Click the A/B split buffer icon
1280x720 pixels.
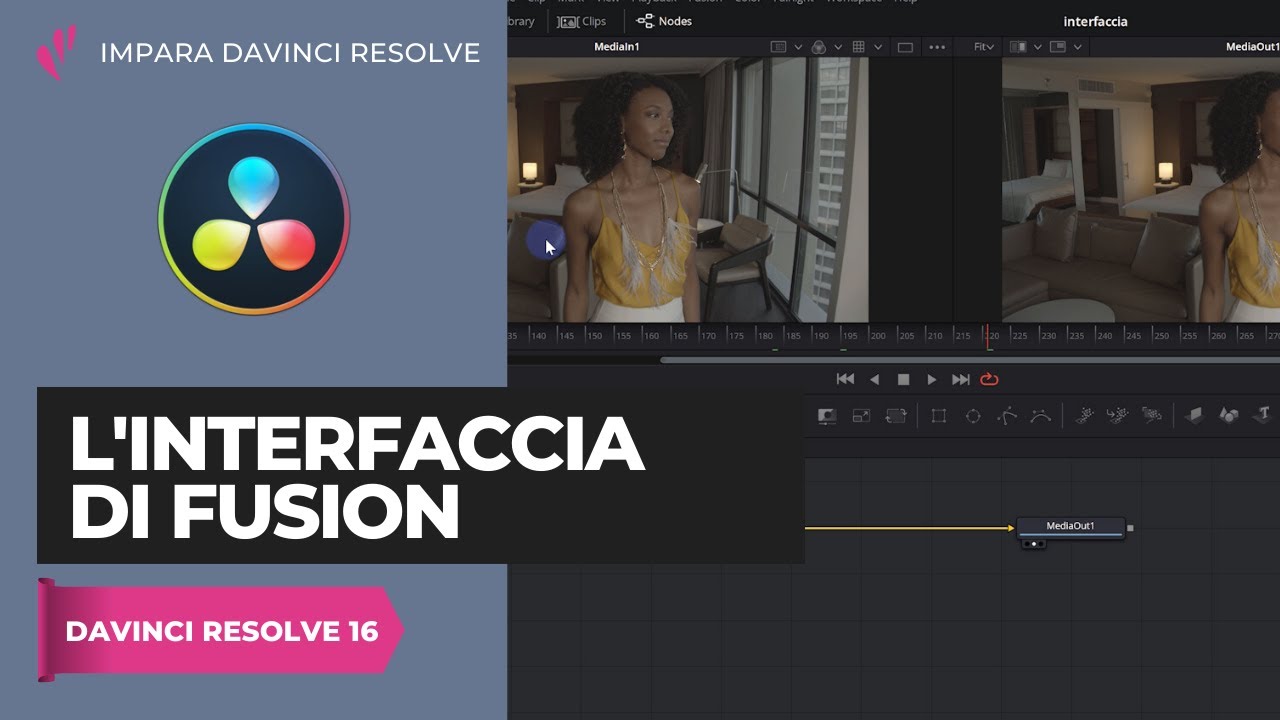coord(1019,47)
